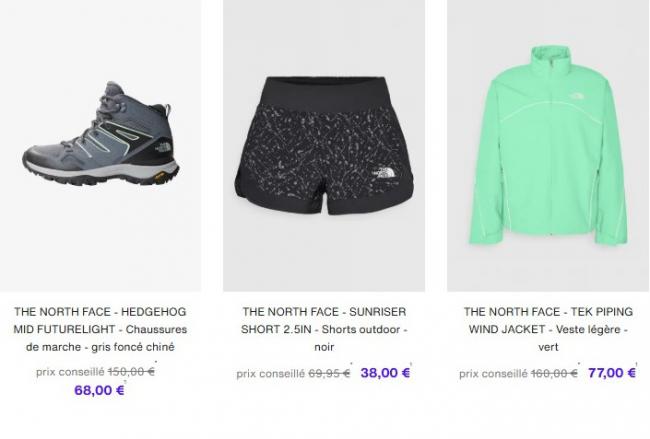The width and height of the screenshot is (650, 439).
Task: Click 'prix conseillé' label under the boot
Action: [70, 372]
